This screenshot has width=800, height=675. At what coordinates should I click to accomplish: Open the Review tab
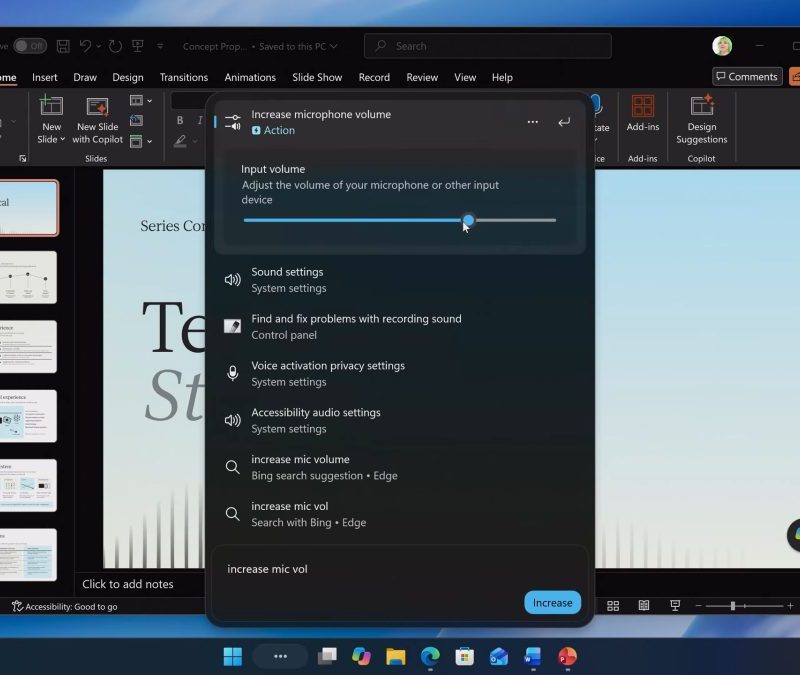coord(422,77)
